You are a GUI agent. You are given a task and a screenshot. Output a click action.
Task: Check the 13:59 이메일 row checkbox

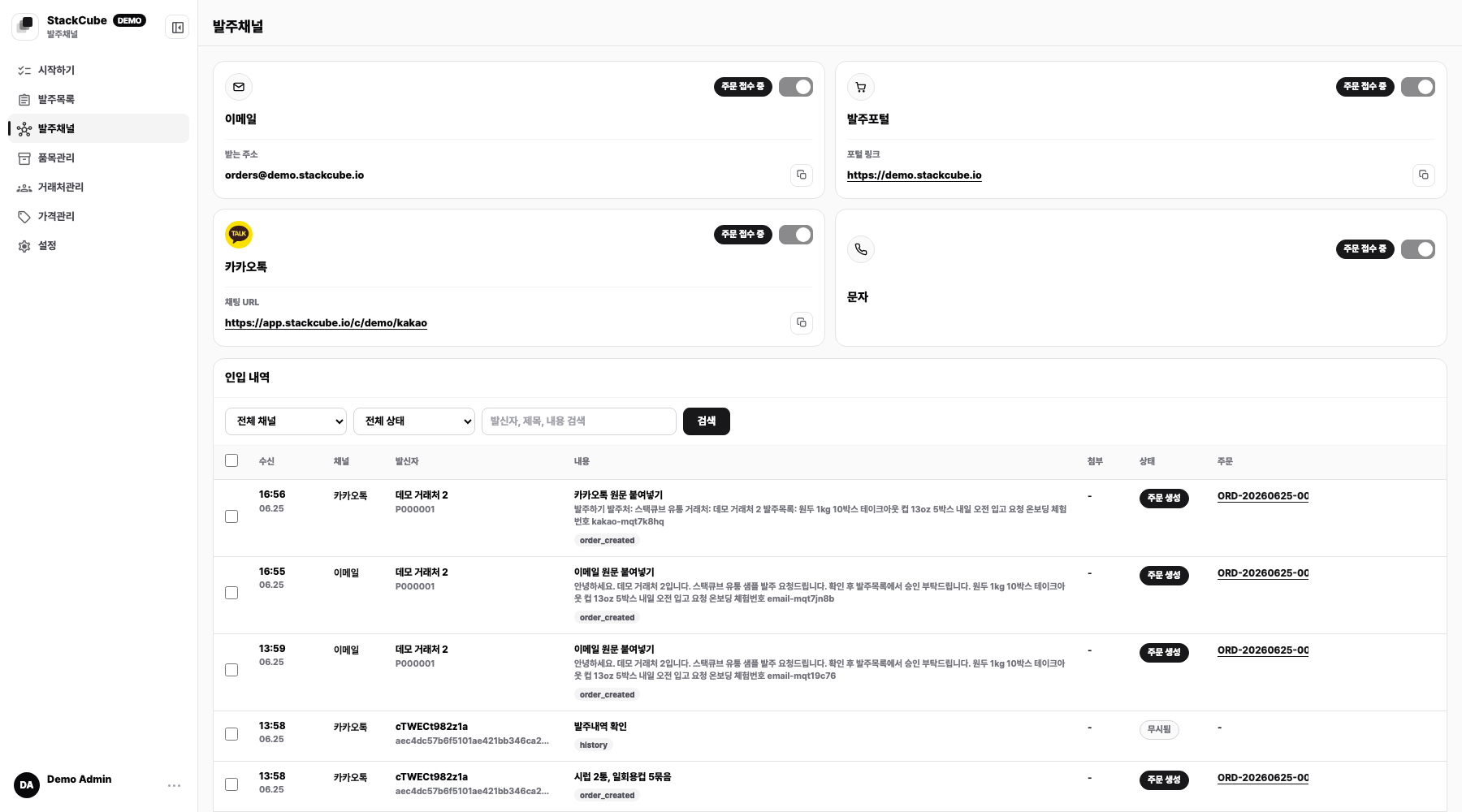click(231, 670)
